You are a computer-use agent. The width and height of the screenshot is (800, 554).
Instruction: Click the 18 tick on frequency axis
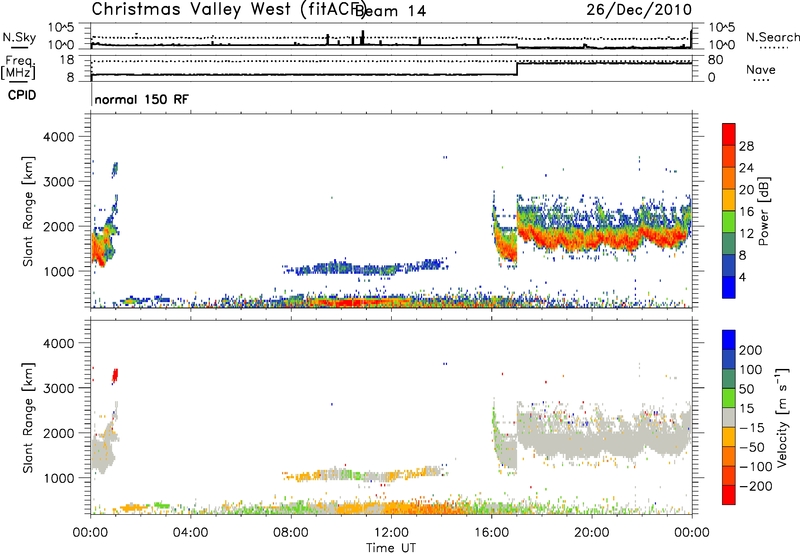[x=67, y=60]
